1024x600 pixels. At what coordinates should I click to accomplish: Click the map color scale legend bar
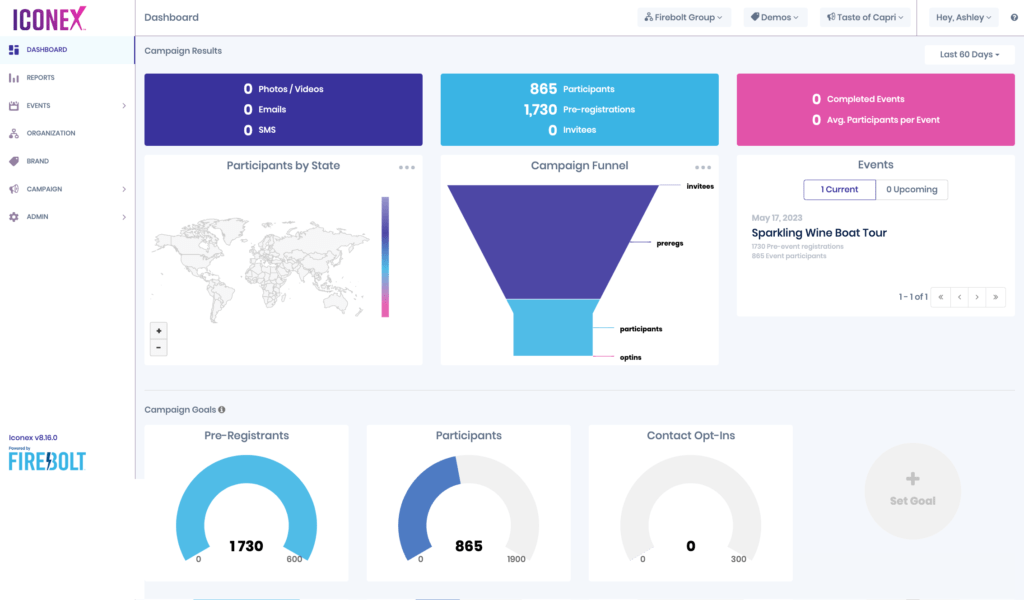[385, 256]
